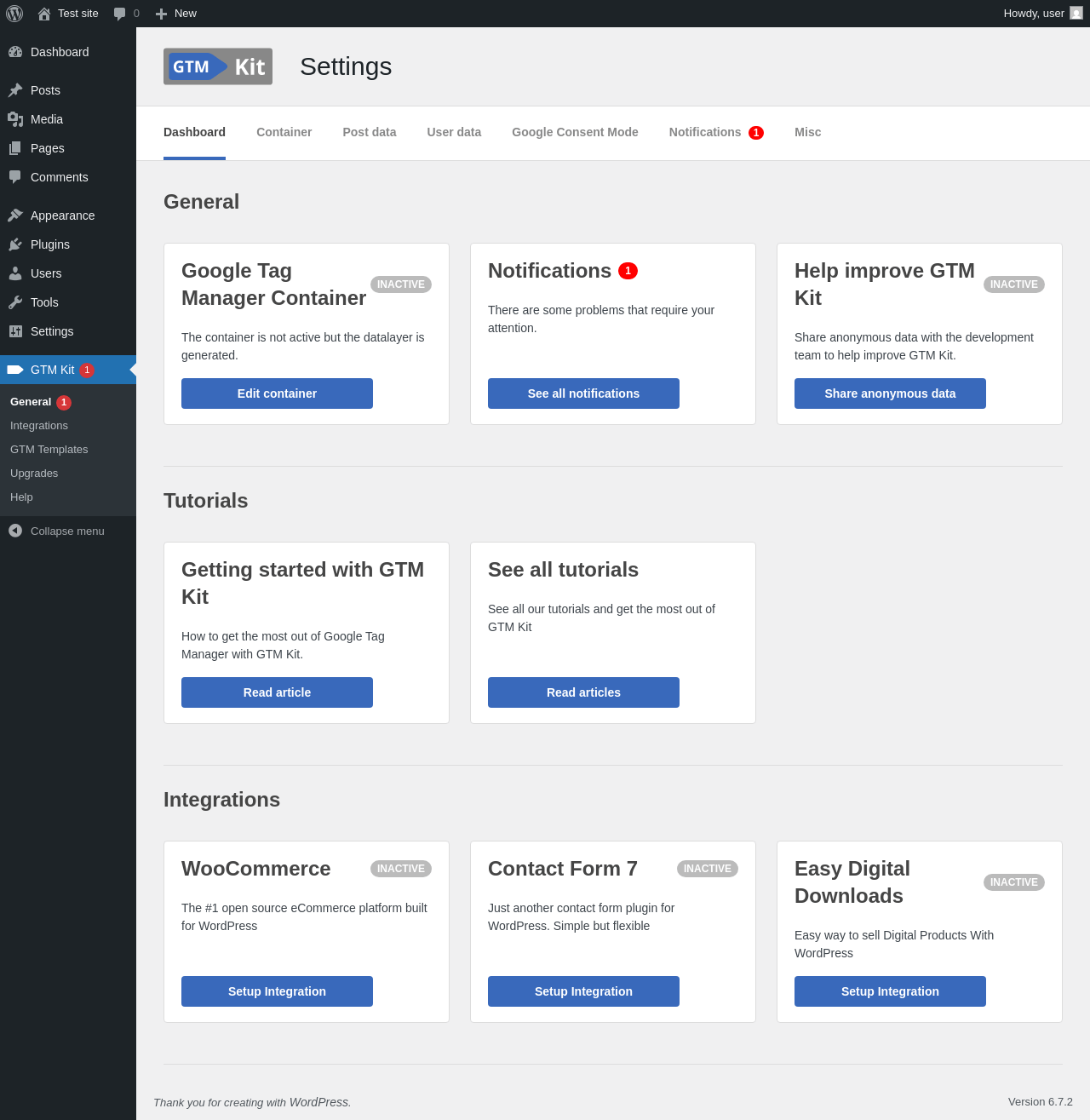1090x1120 pixels.
Task: Click the Test site home icon
Action: pyautogui.click(x=44, y=14)
